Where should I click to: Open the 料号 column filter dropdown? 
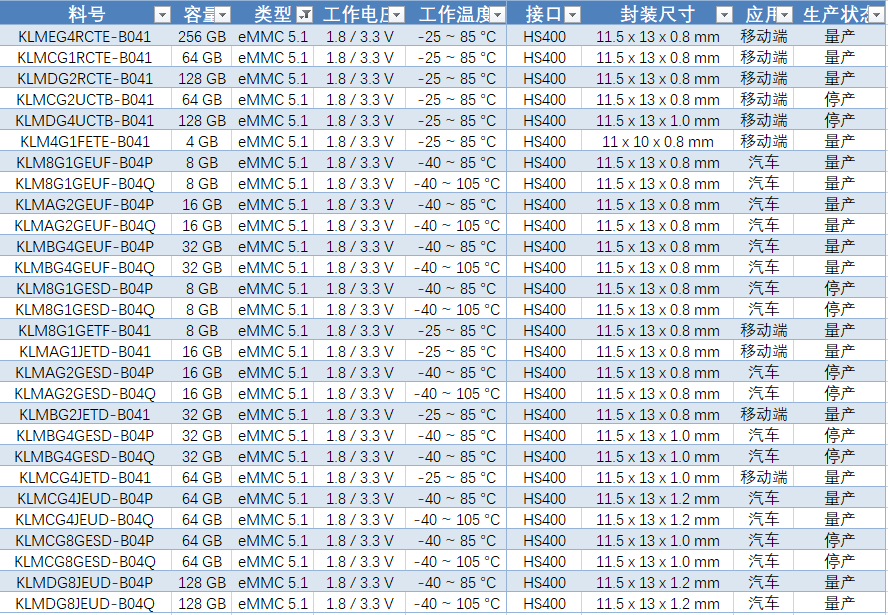click(x=162, y=15)
